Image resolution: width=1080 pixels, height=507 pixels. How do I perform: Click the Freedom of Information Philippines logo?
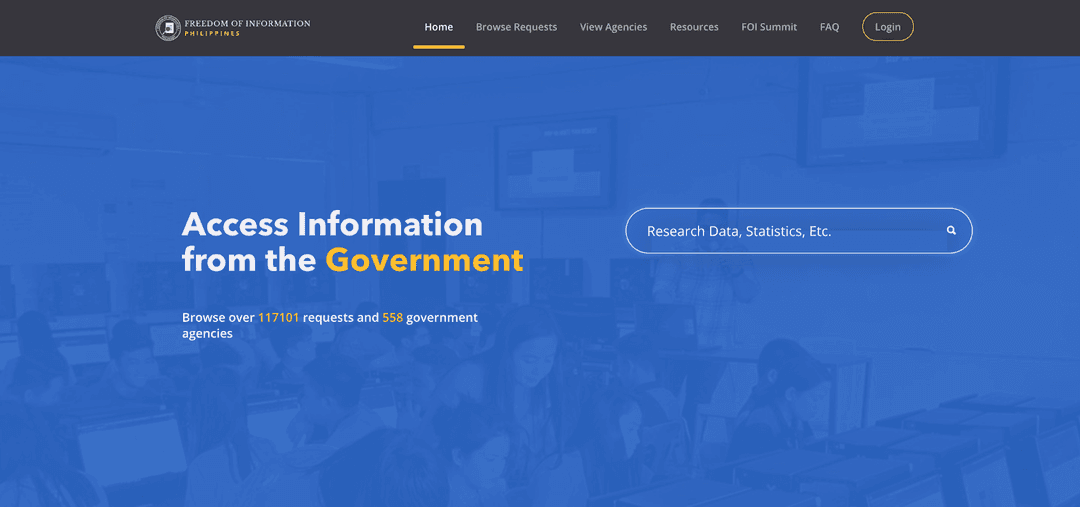point(233,28)
